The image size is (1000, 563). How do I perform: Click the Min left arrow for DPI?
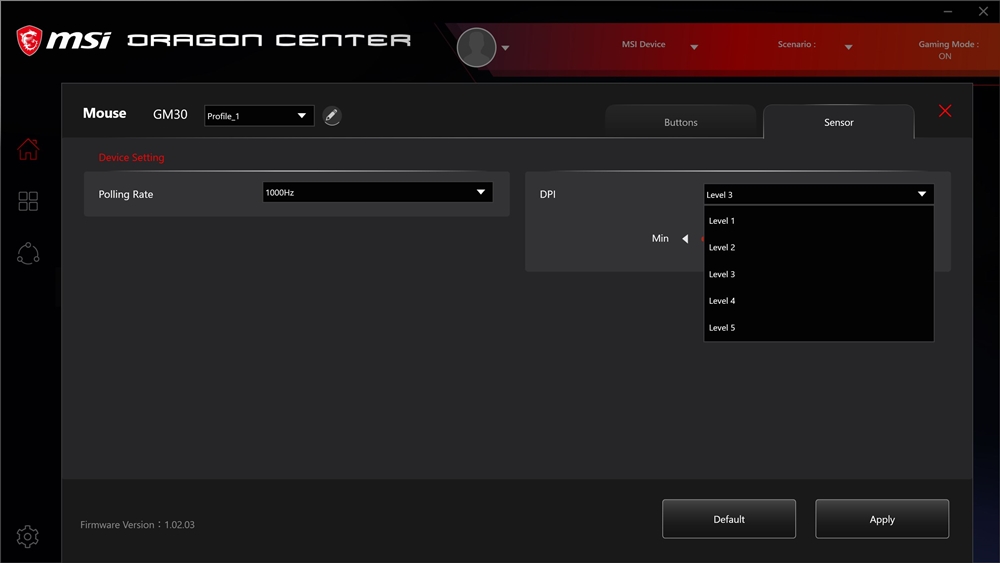(685, 238)
